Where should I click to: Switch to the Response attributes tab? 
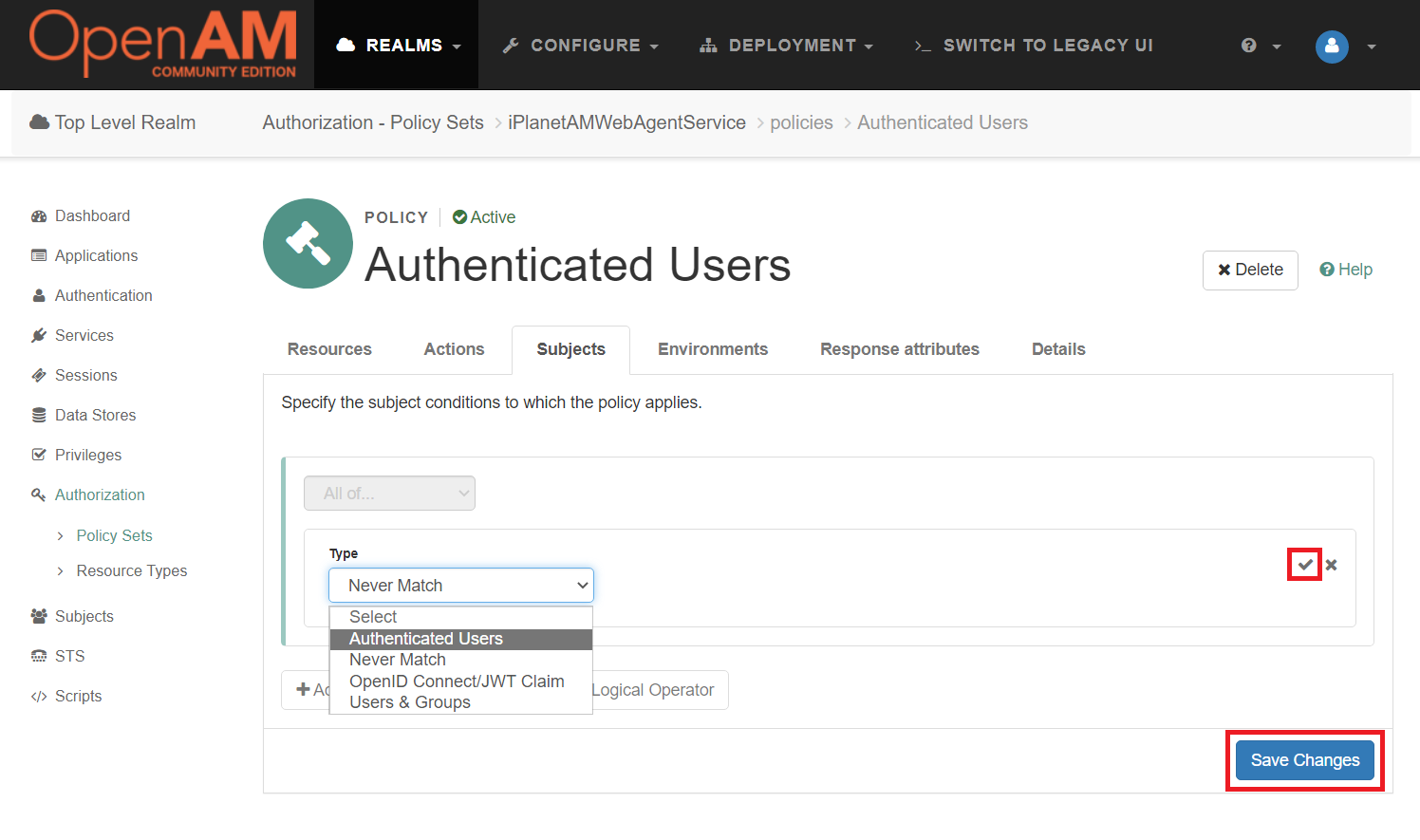click(900, 349)
